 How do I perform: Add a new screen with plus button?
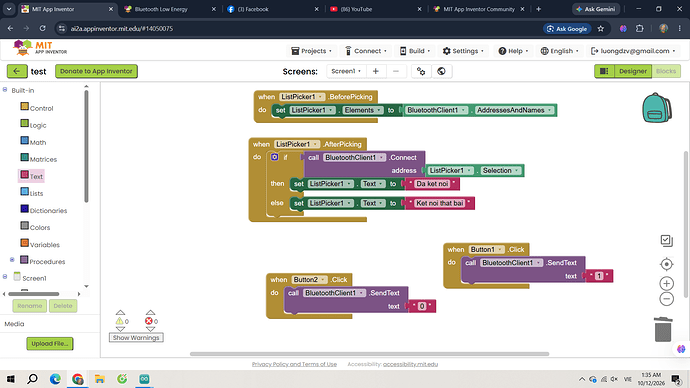pos(376,71)
